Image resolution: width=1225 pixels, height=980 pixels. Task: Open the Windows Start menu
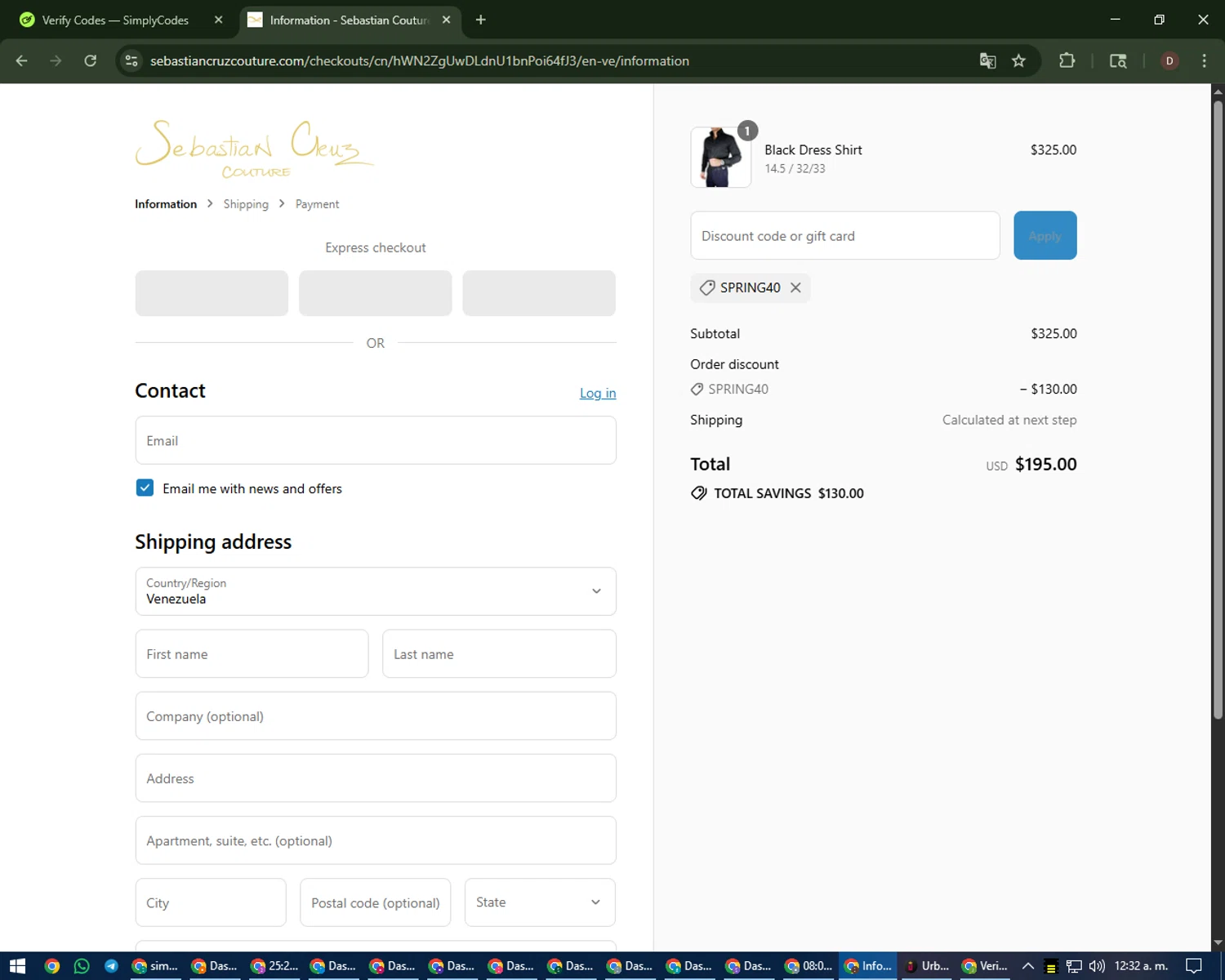pyautogui.click(x=18, y=966)
